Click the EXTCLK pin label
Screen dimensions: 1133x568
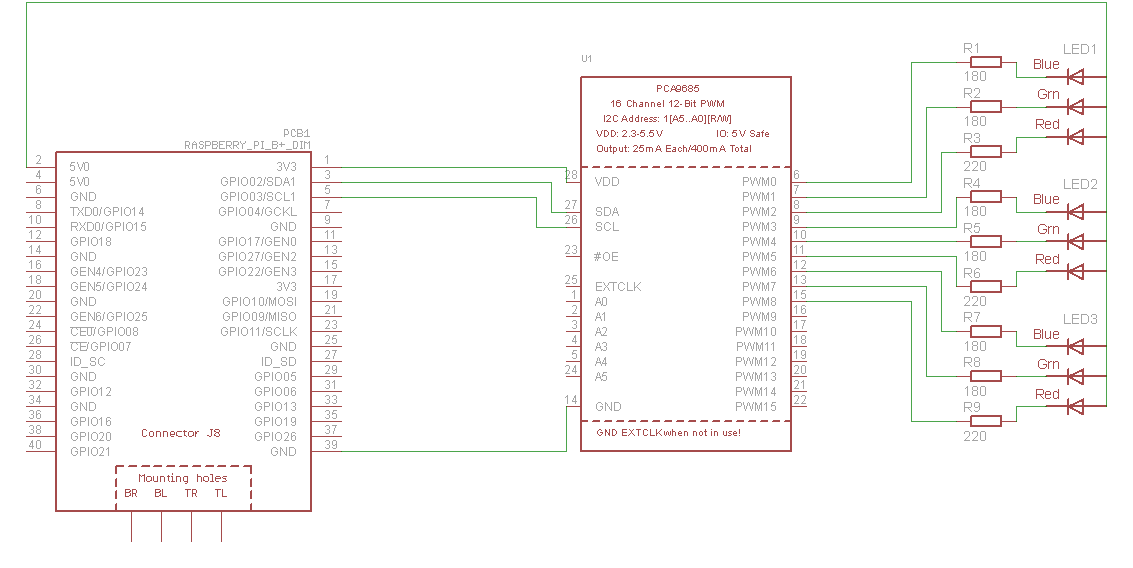[618, 287]
